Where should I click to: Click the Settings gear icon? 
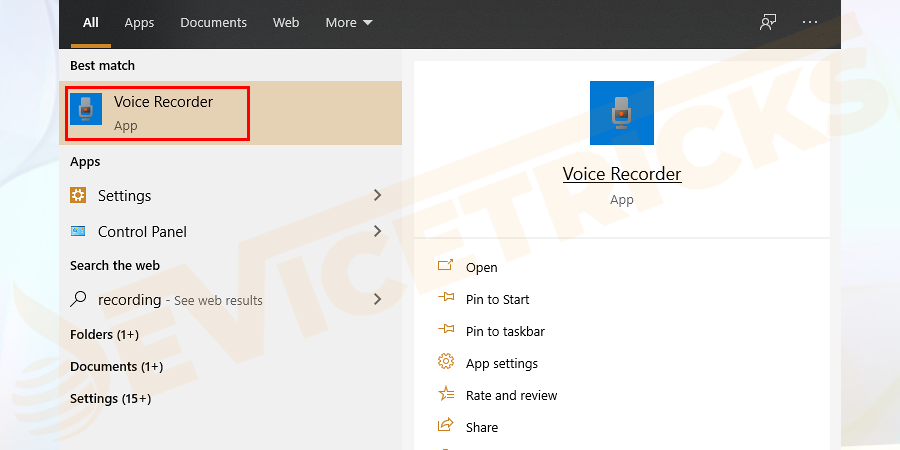click(x=78, y=195)
